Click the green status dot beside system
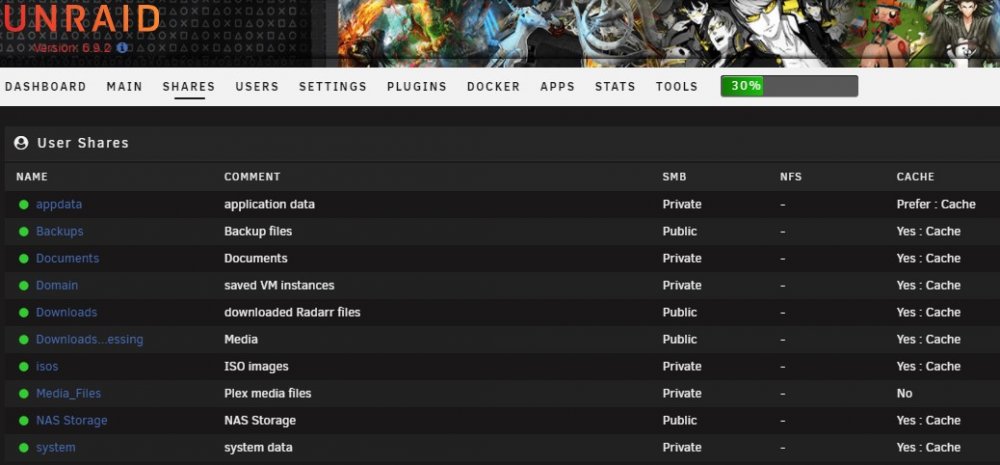 (24, 448)
